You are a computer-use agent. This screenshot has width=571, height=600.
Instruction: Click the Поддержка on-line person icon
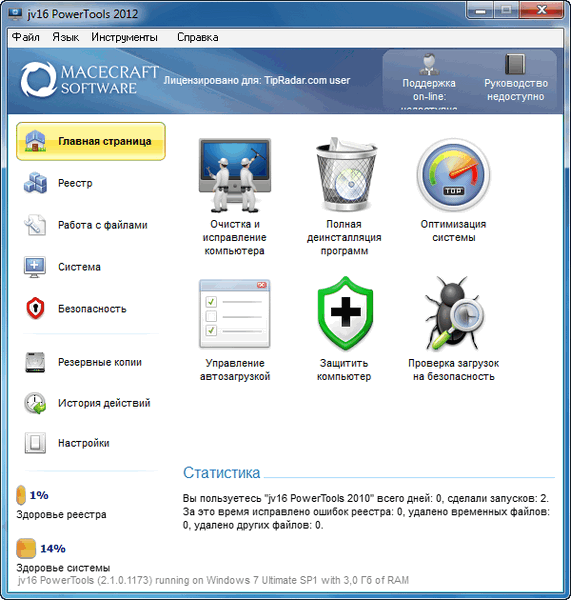(x=429, y=64)
